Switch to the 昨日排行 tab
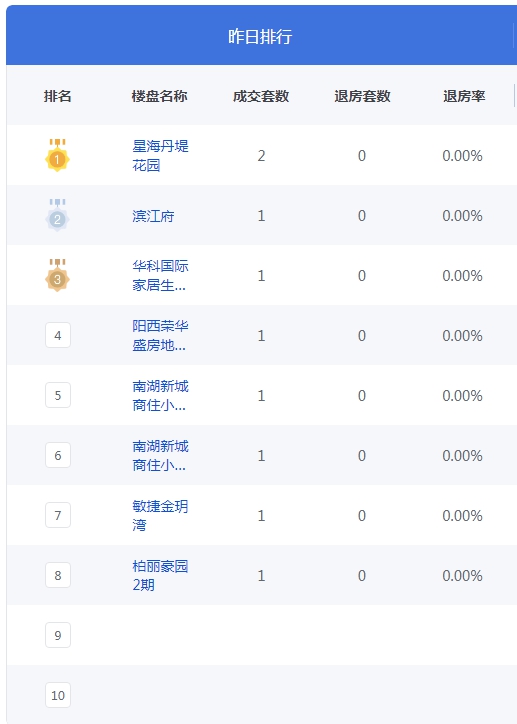This screenshot has width=517, height=724. [260, 36]
